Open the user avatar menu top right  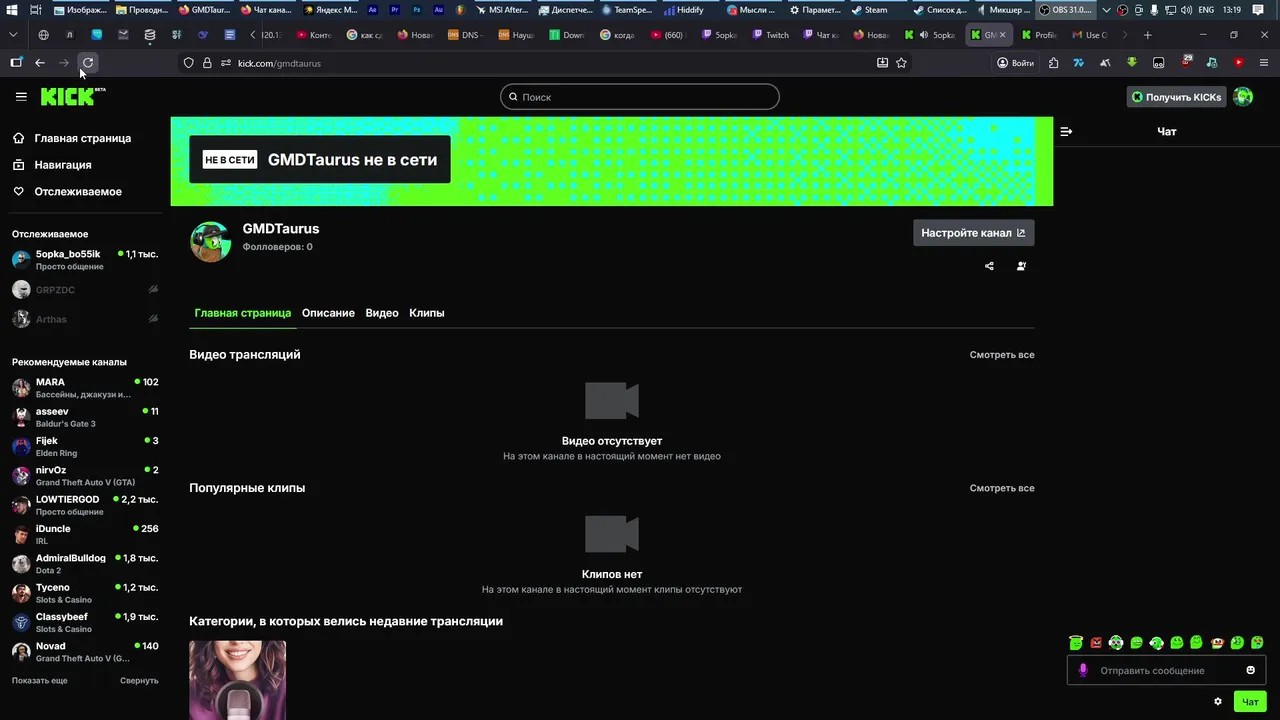1243,97
